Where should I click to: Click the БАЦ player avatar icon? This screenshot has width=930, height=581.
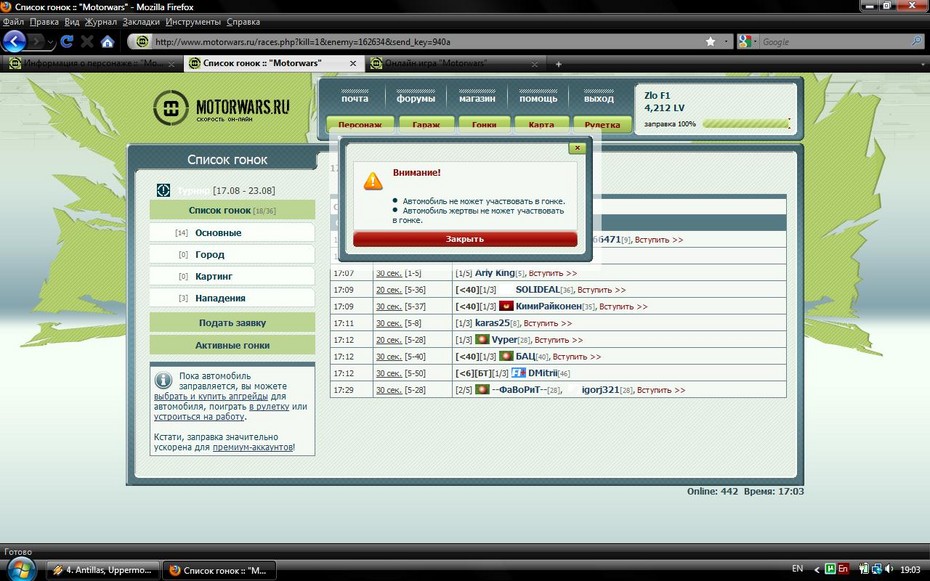506,356
